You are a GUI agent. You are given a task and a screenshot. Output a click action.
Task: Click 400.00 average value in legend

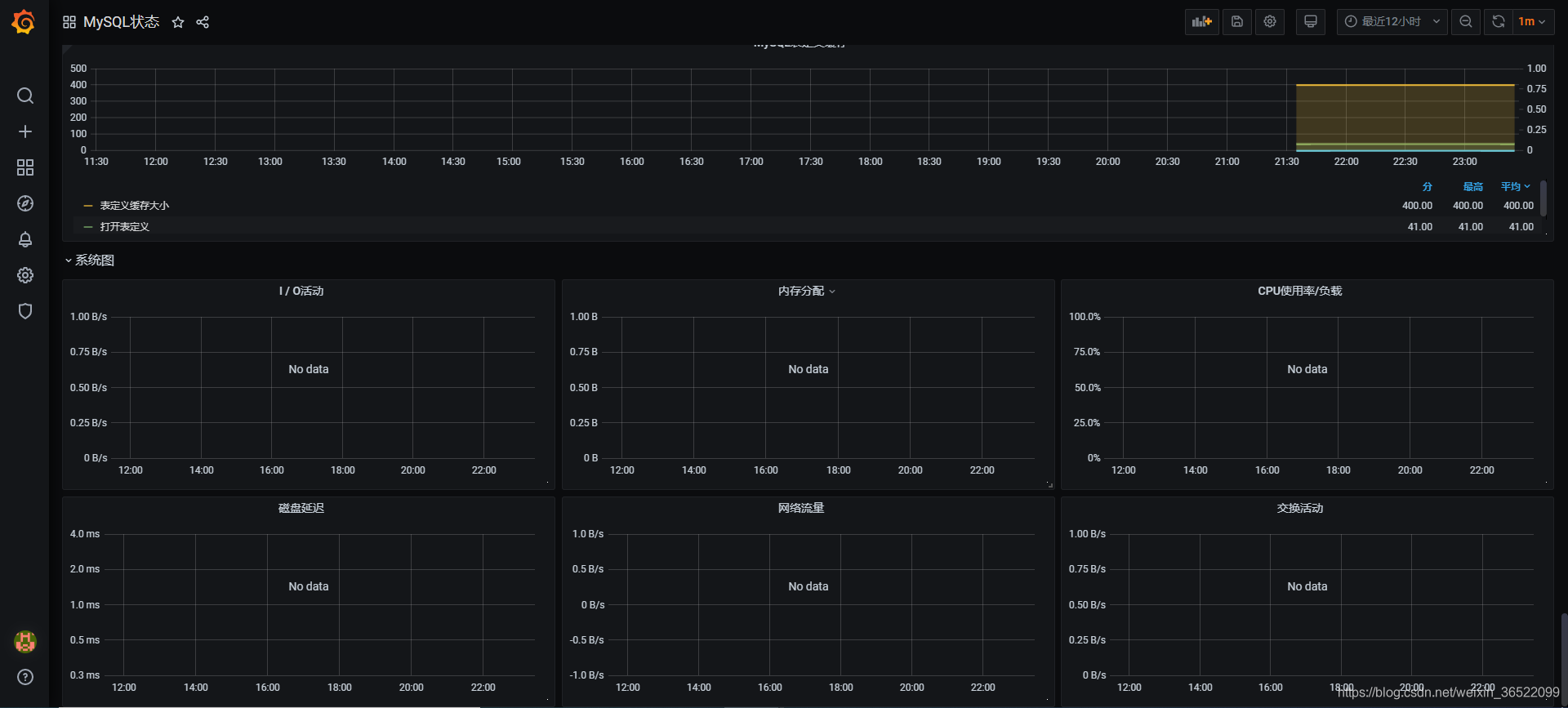point(1518,206)
